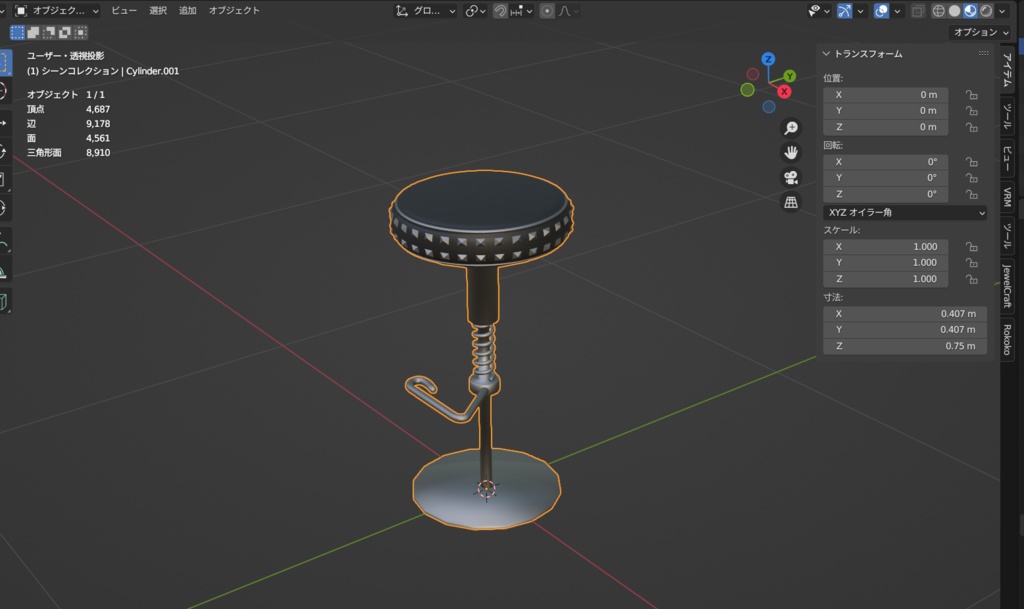Toggle orthographic view using the grid icon

(791, 202)
